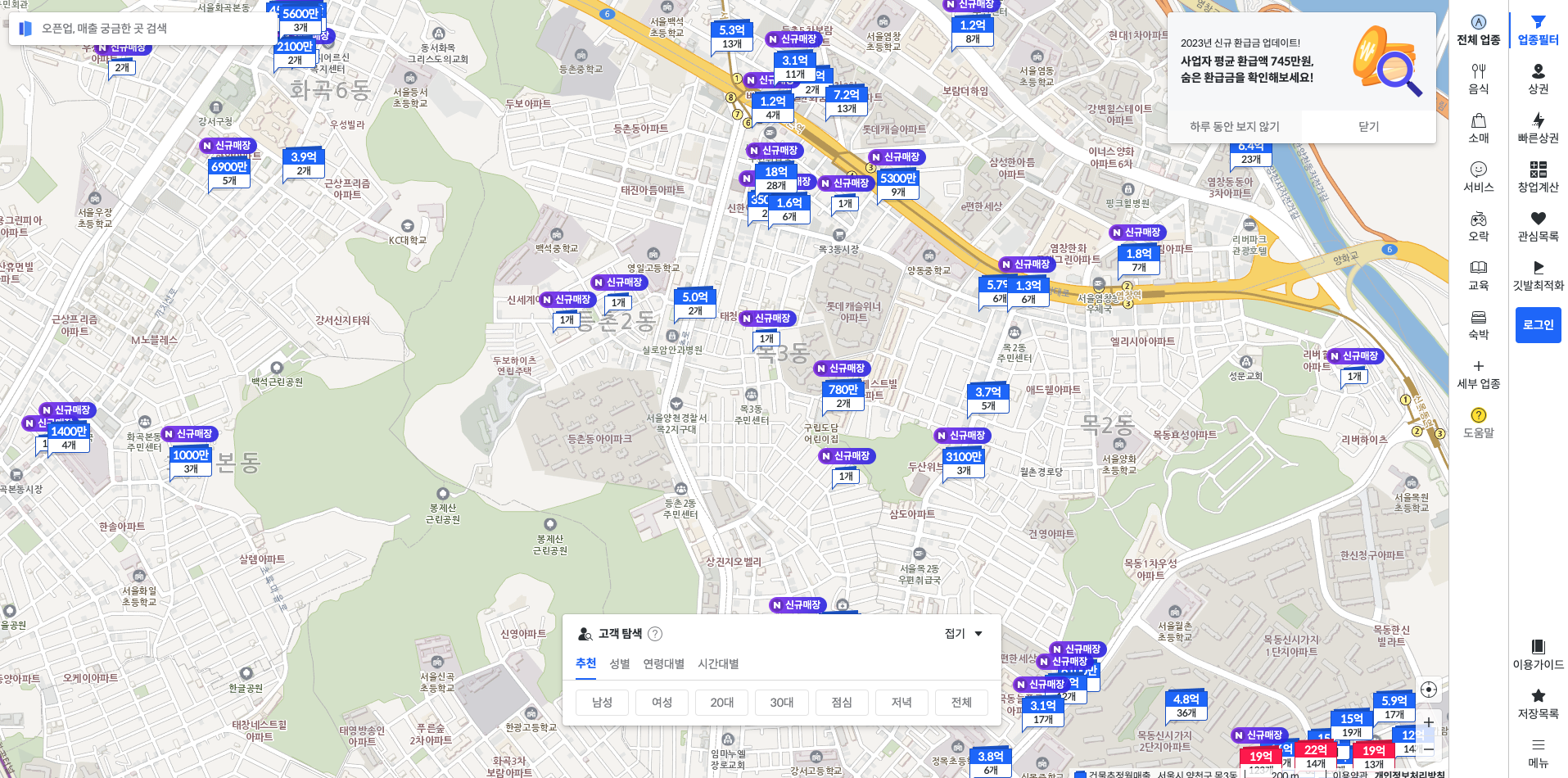Open the 2100만 2개 sales marker
The height and width of the screenshot is (778, 1568).
click(x=295, y=53)
